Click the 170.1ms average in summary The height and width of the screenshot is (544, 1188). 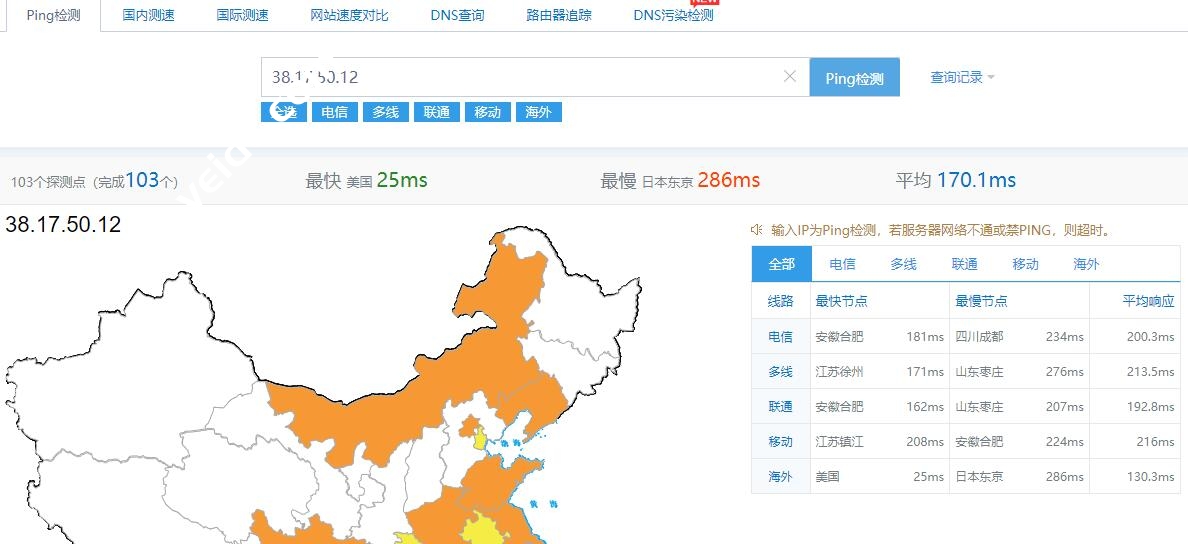point(977,180)
